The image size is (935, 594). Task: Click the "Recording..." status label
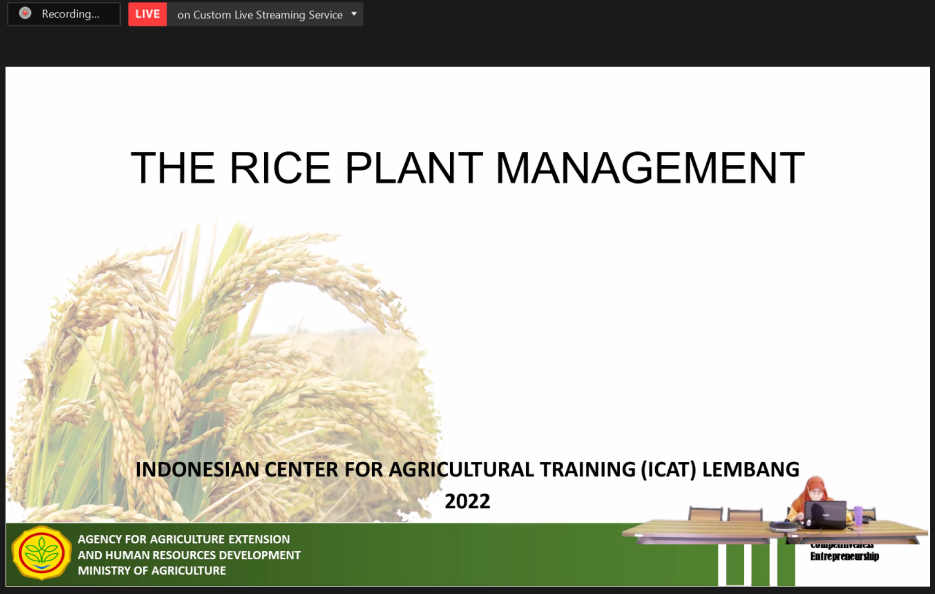pyautogui.click(x=70, y=14)
